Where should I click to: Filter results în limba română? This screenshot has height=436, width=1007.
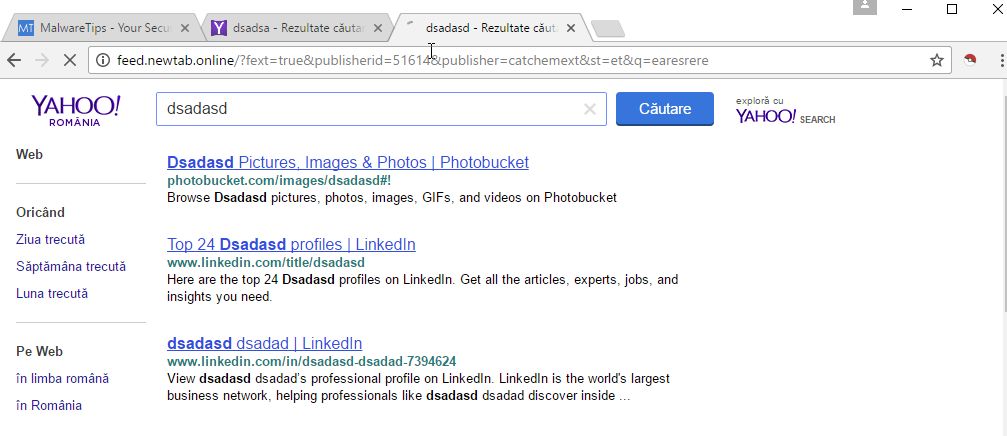coord(62,378)
